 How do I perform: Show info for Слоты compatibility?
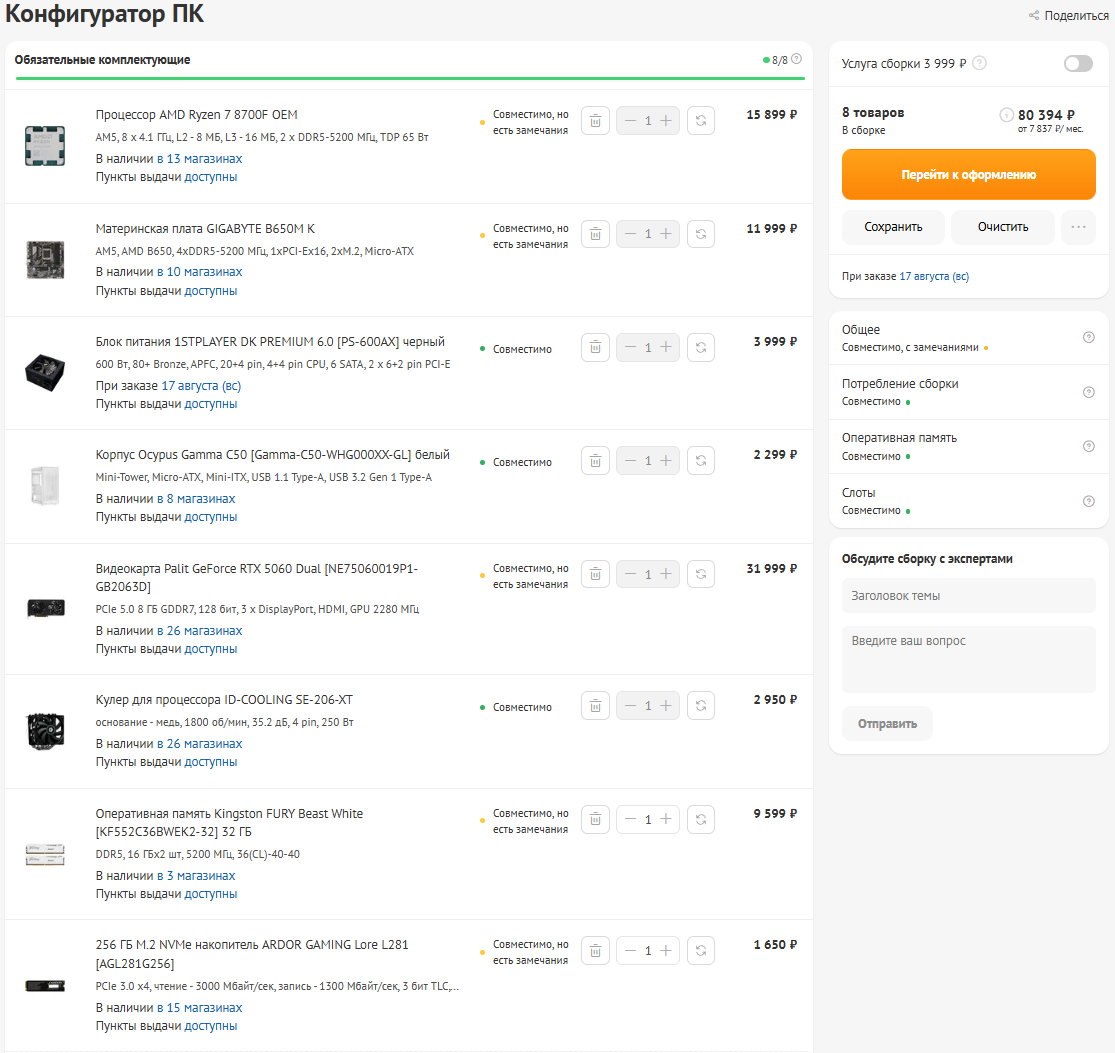pos(1088,501)
